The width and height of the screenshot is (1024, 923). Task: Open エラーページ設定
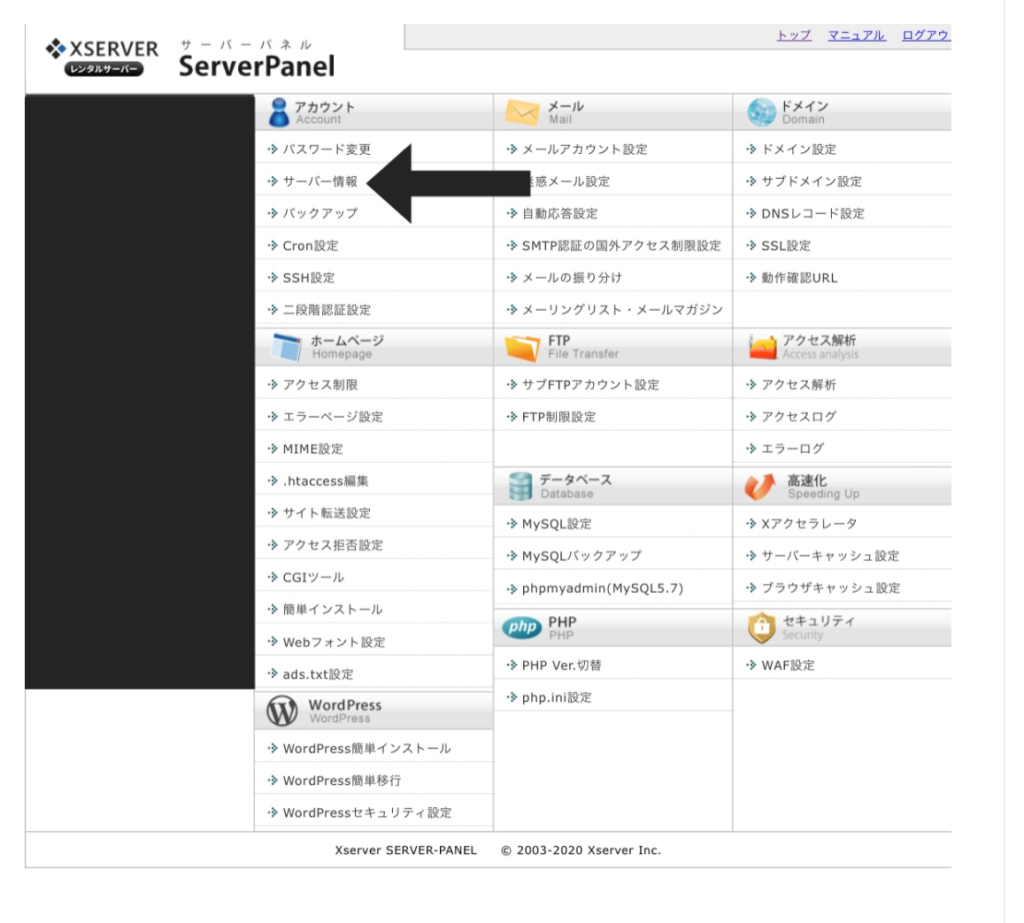click(x=332, y=417)
